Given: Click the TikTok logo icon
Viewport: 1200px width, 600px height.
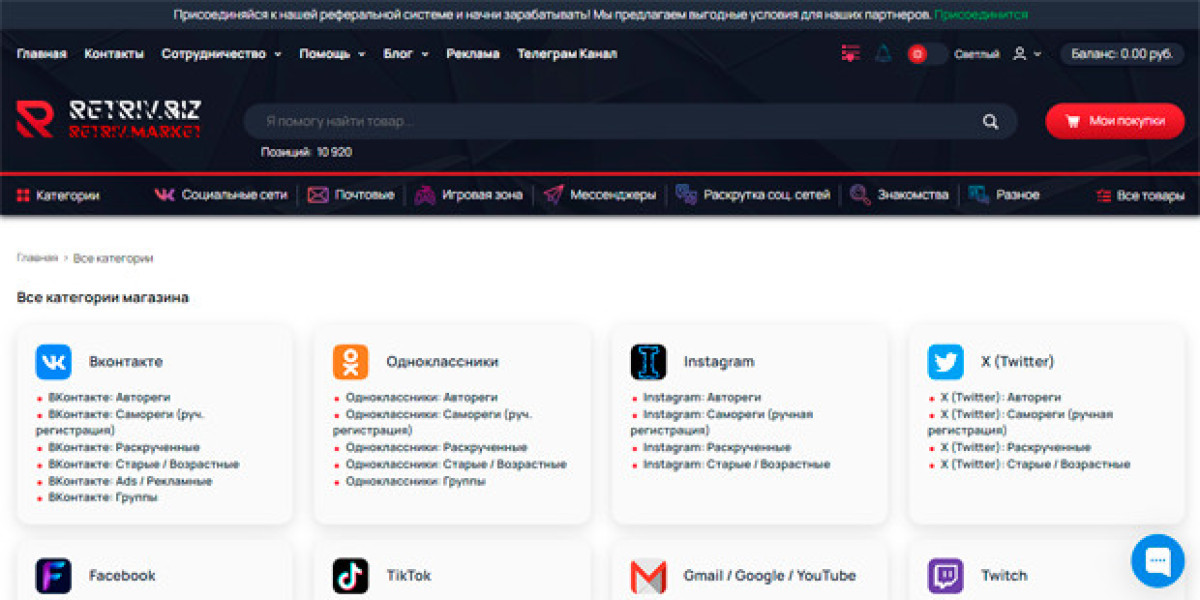Looking at the screenshot, I should click(351, 576).
